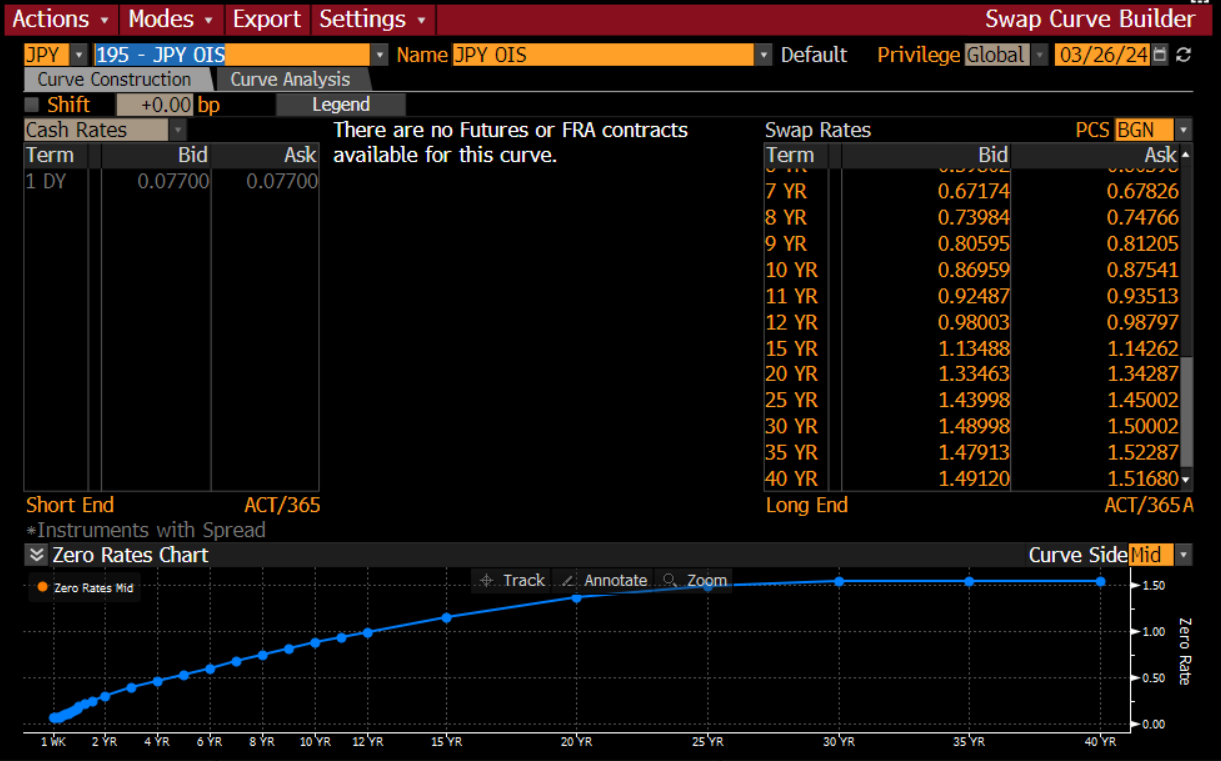Click the Export button
This screenshot has width=1221, height=761.
pos(266,19)
